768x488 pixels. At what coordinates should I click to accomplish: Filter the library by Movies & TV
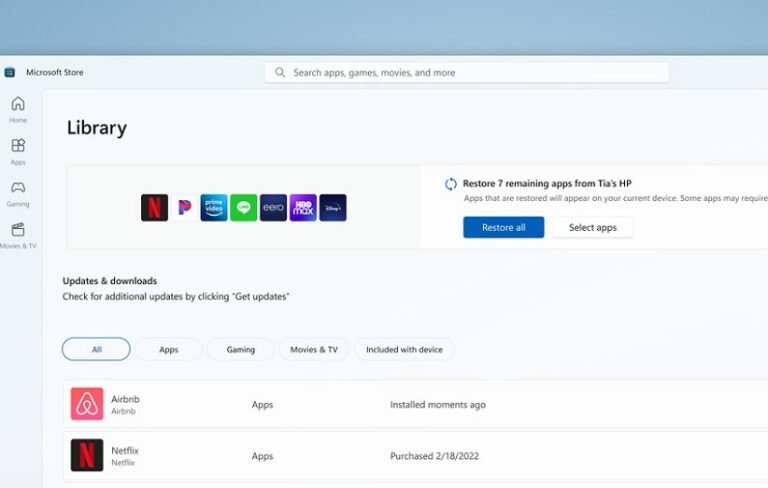[x=313, y=349]
